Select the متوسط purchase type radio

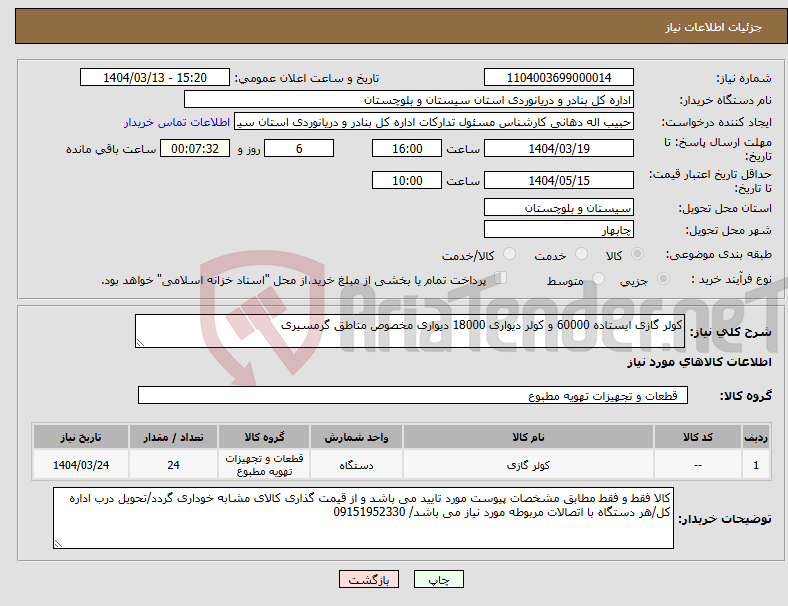pyautogui.click(x=599, y=278)
